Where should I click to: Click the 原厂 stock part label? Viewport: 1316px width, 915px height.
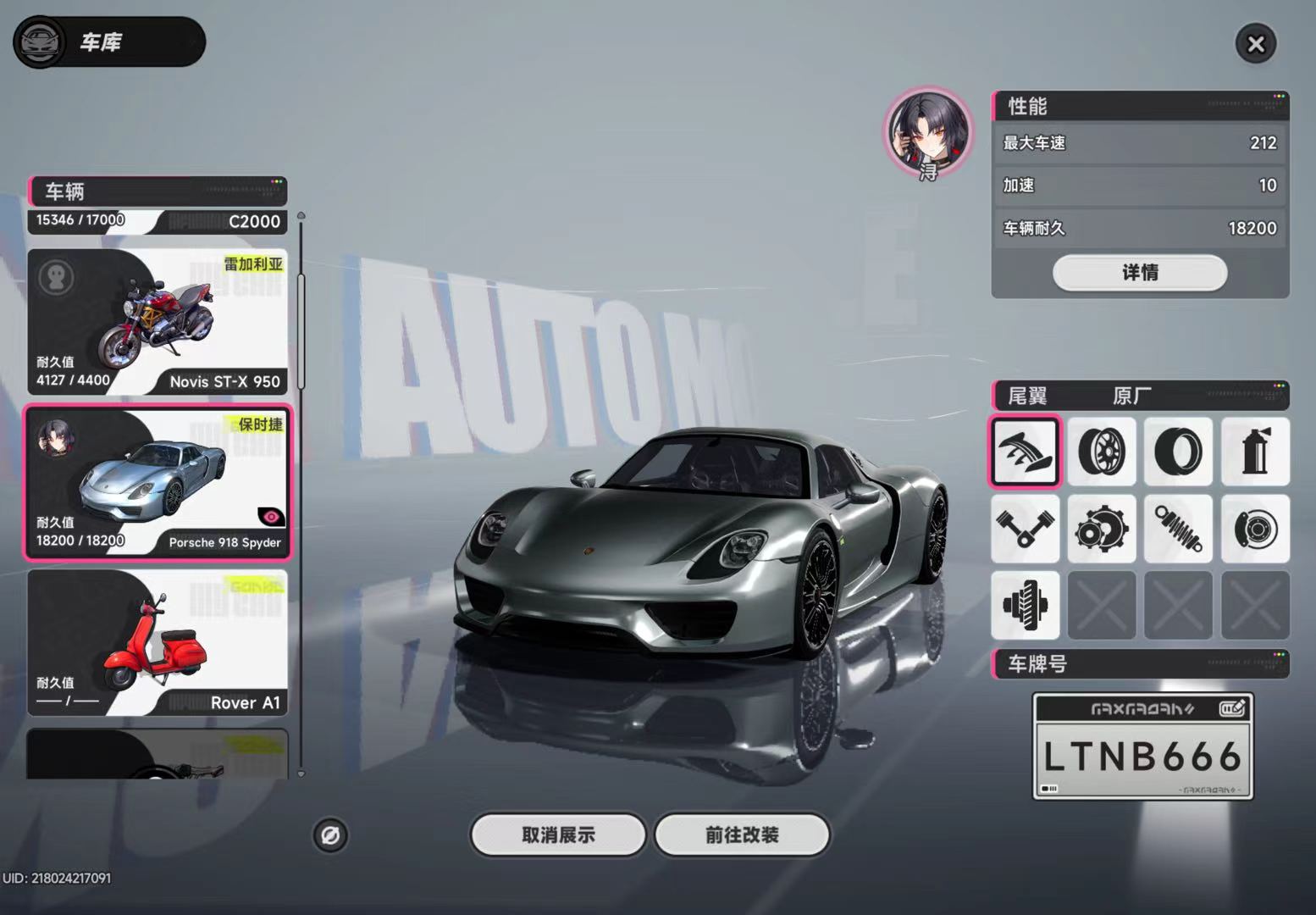[1132, 396]
